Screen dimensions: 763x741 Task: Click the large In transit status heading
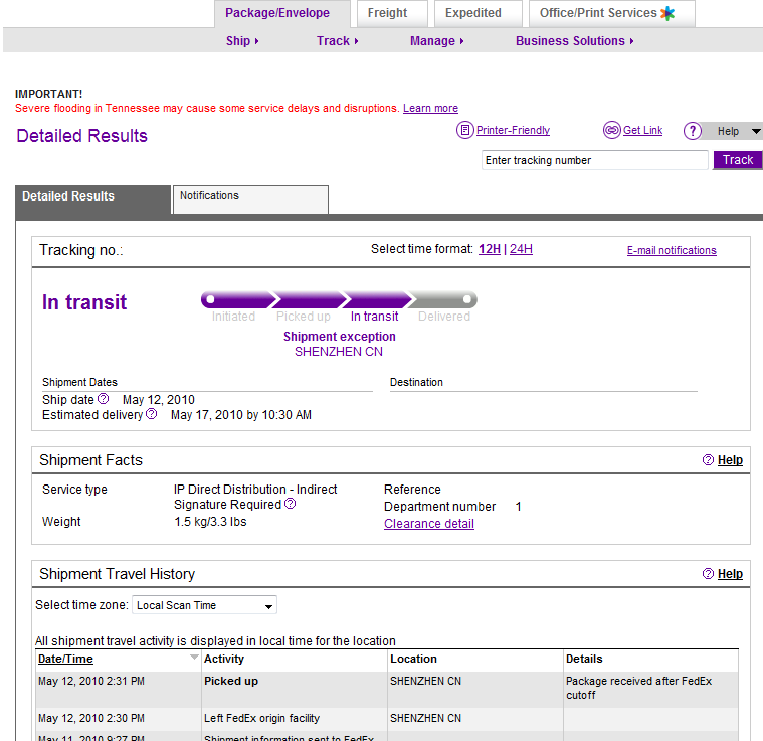click(84, 302)
